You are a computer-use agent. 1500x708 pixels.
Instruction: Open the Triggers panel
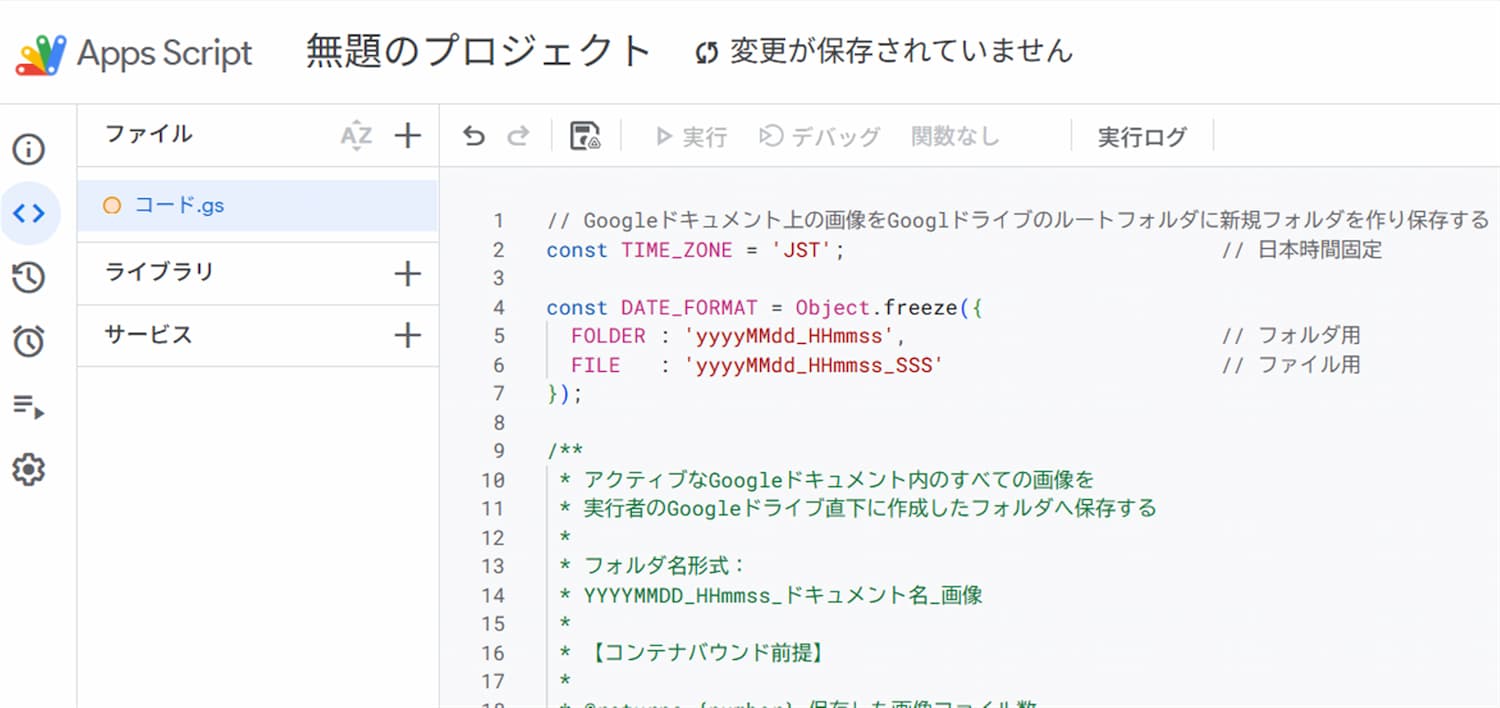click(x=30, y=336)
